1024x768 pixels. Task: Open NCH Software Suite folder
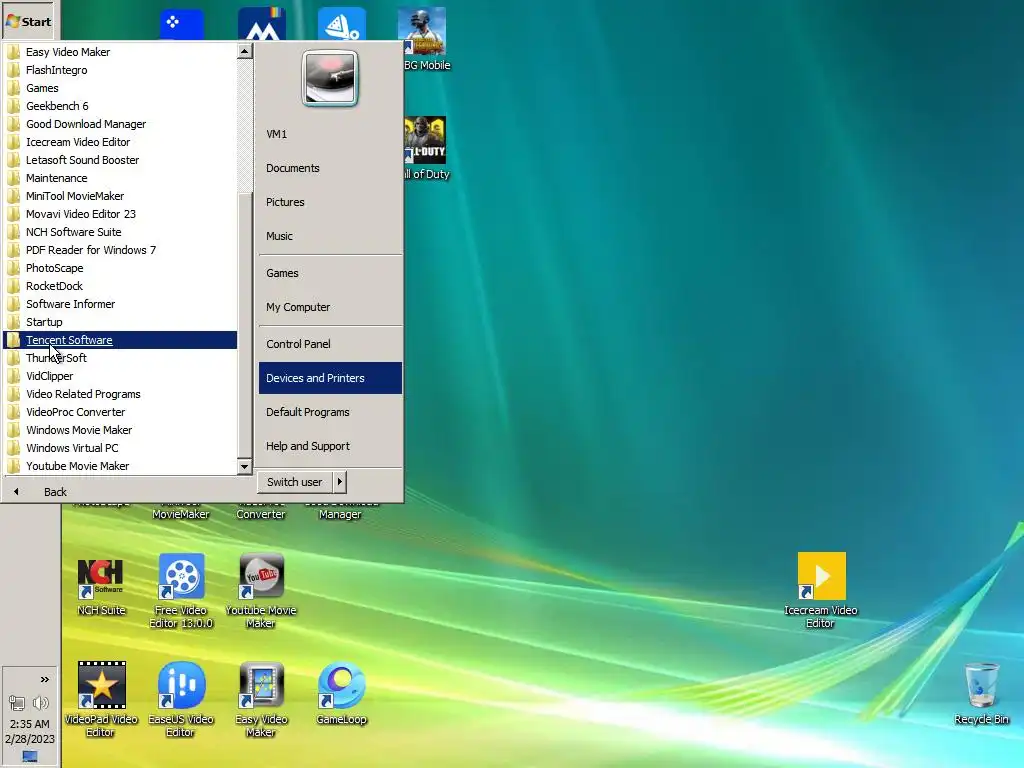(120, 232)
